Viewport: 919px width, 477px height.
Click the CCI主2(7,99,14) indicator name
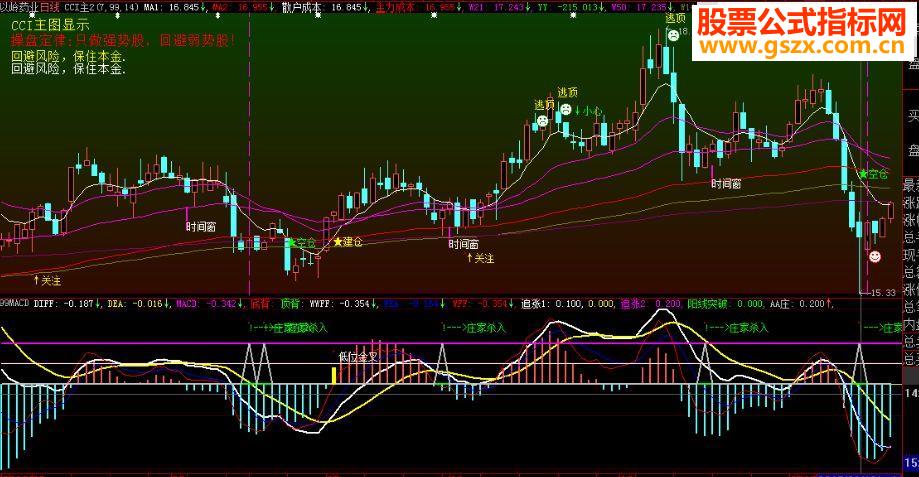click(101, 7)
